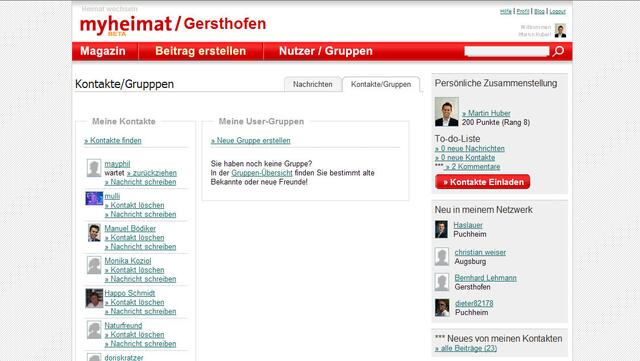
Task: Click Nachricht schreiben for Happo Schmidt
Action: 140,311
